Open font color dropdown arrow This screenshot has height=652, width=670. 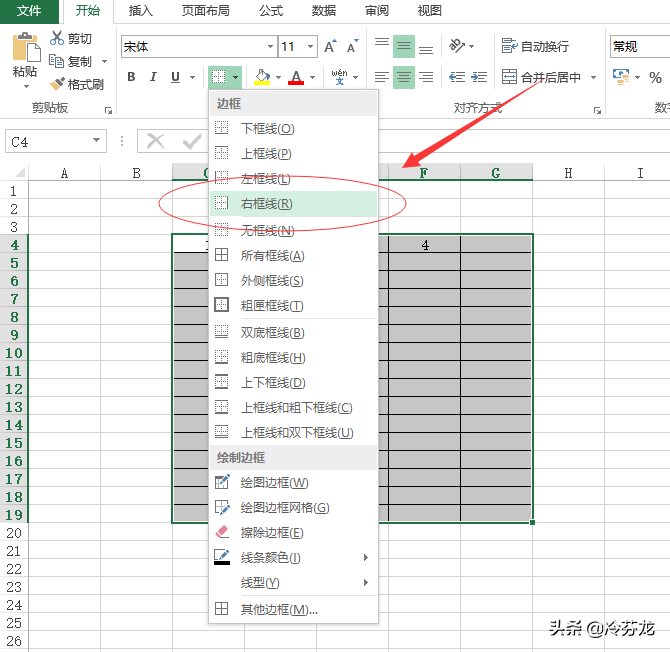[312, 77]
